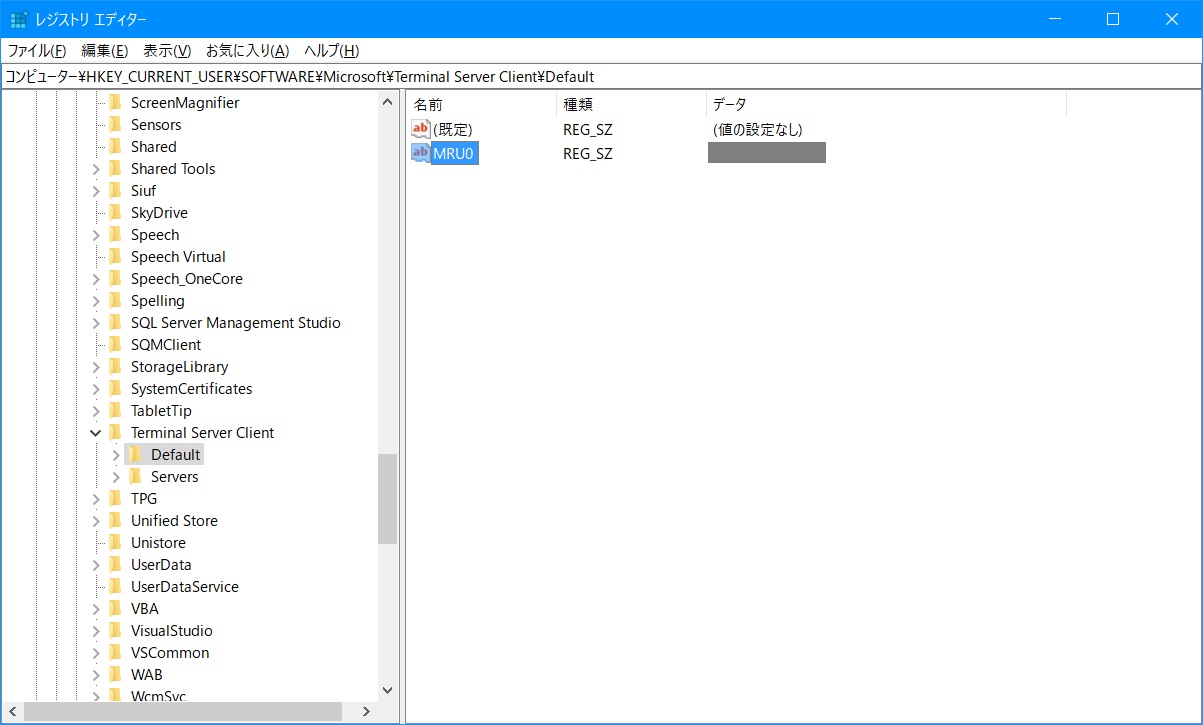Image resolution: width=1203 pixels, height=725 pixels.
Task: Click the Unistore folder icon
Action: pyautogui.click(x=117, y=542)
